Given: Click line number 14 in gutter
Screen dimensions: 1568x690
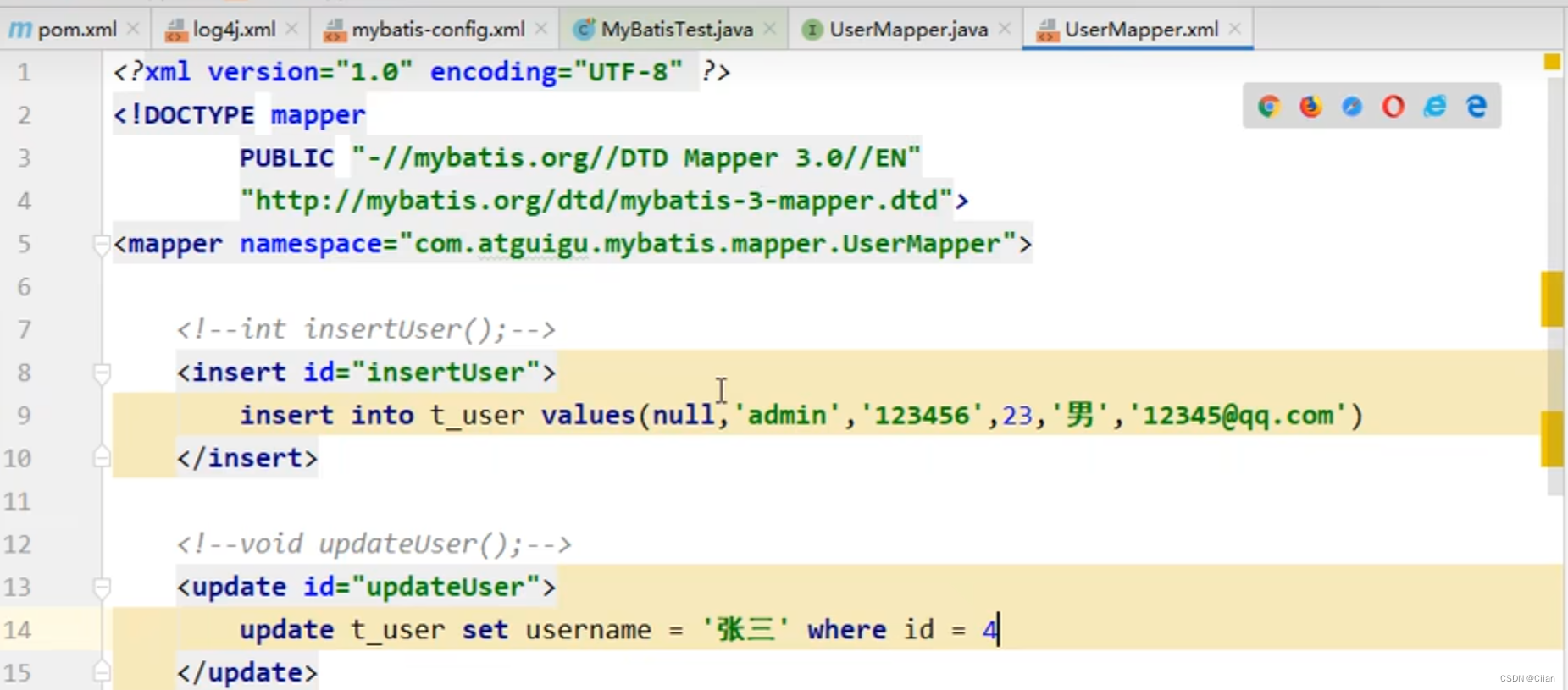Looking at the screenshot, I should (17, 630).
